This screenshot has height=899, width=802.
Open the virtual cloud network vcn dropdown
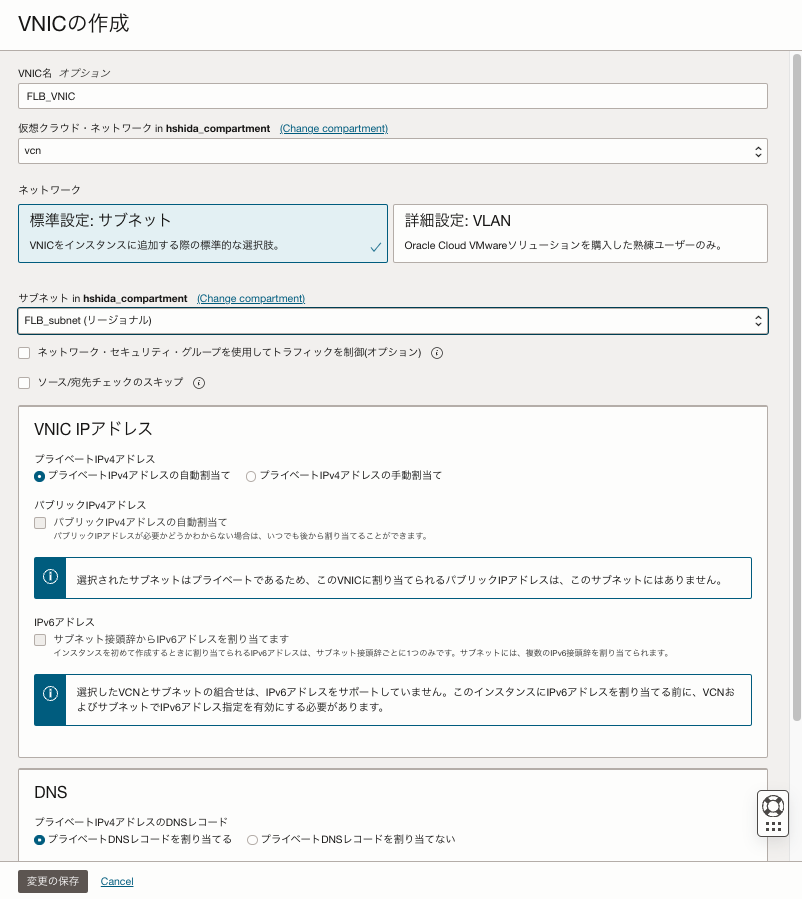(393, 151)
